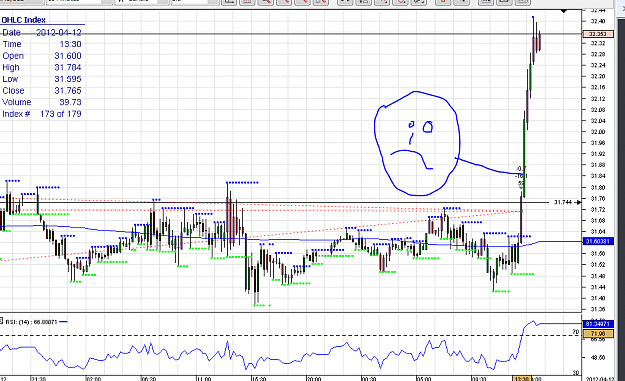This screenshot has height=381, width=625.
Task: Click the 20:00 time axis label
Action: pyautogui.click(x=314, y=379)
